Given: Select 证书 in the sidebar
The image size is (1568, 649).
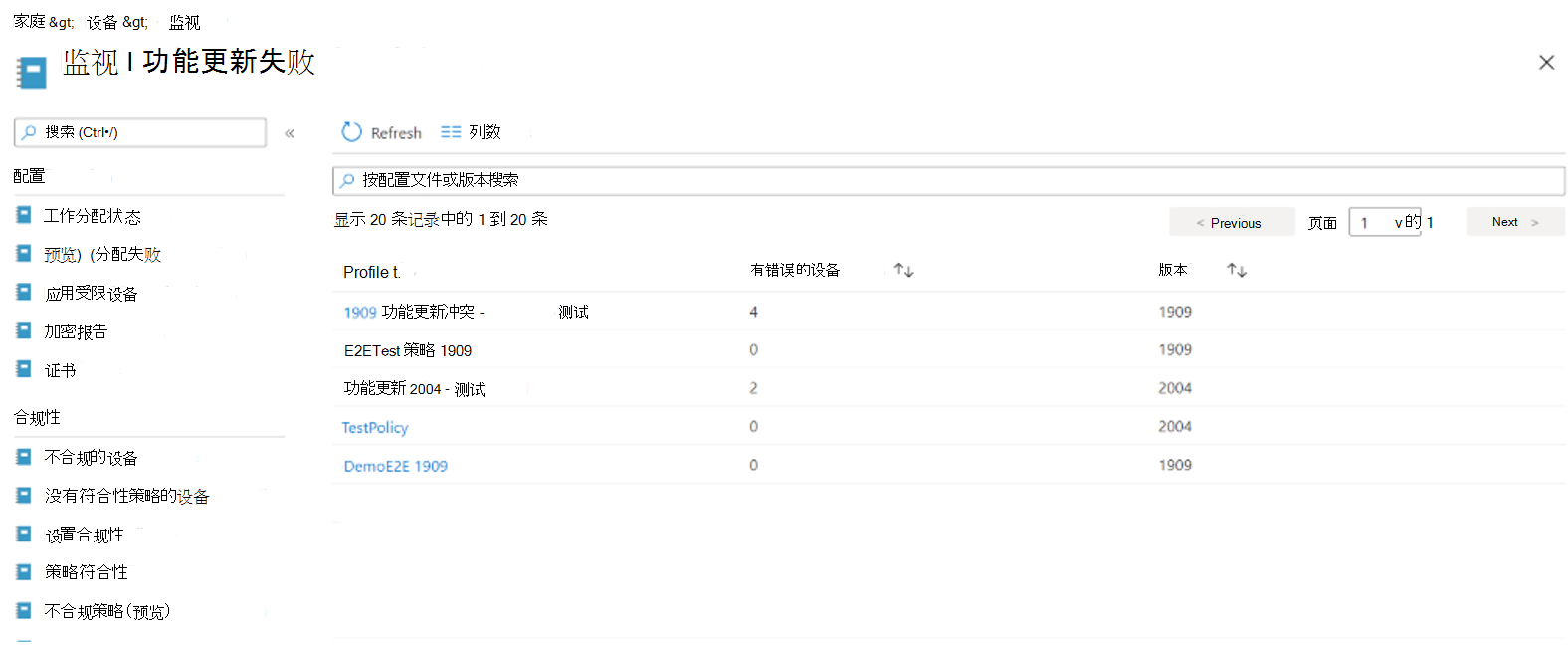Looking at the screenshot, I should point(60,370).
